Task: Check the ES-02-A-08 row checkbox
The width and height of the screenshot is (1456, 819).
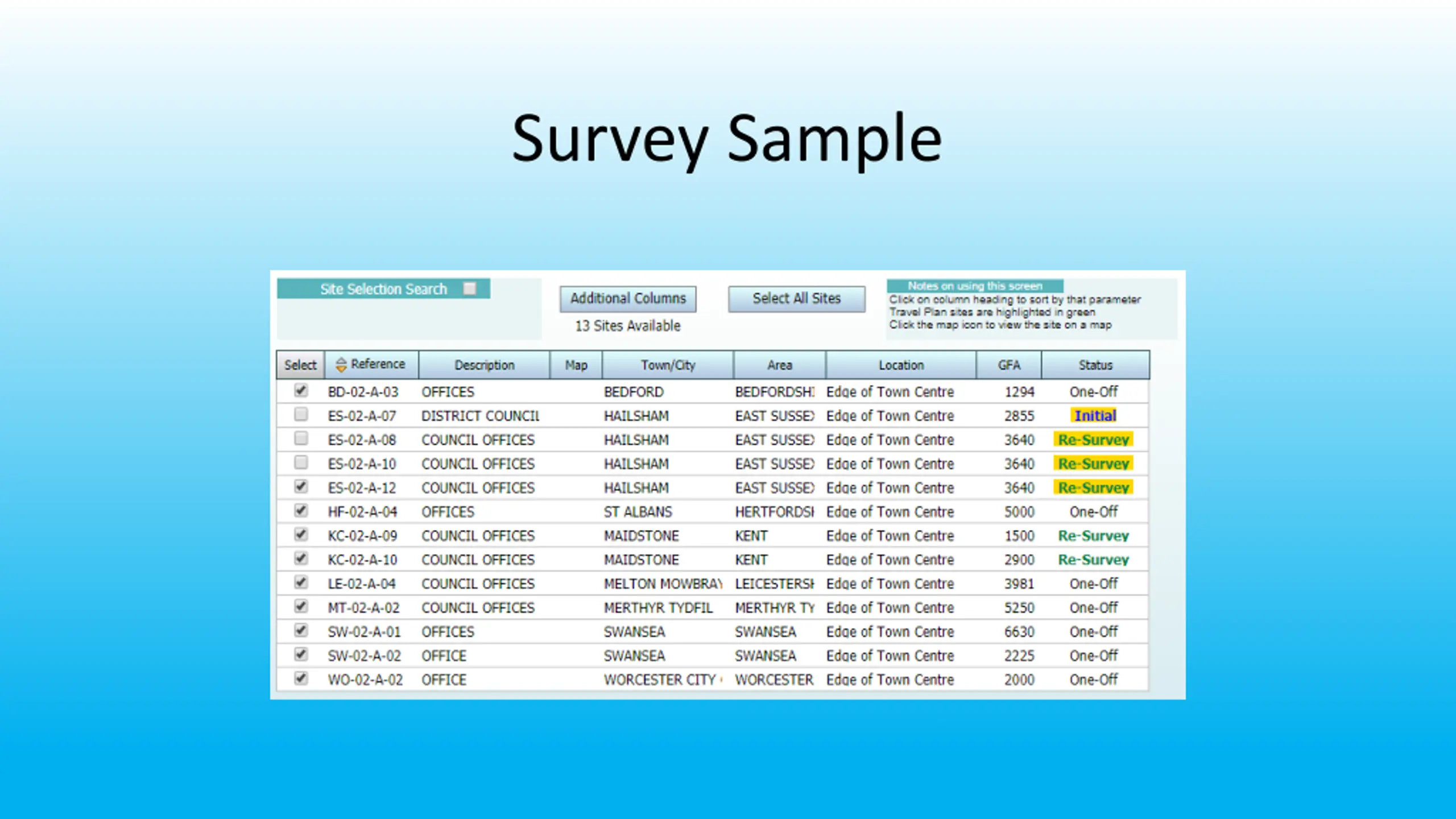Action: (x=301, y=438)
